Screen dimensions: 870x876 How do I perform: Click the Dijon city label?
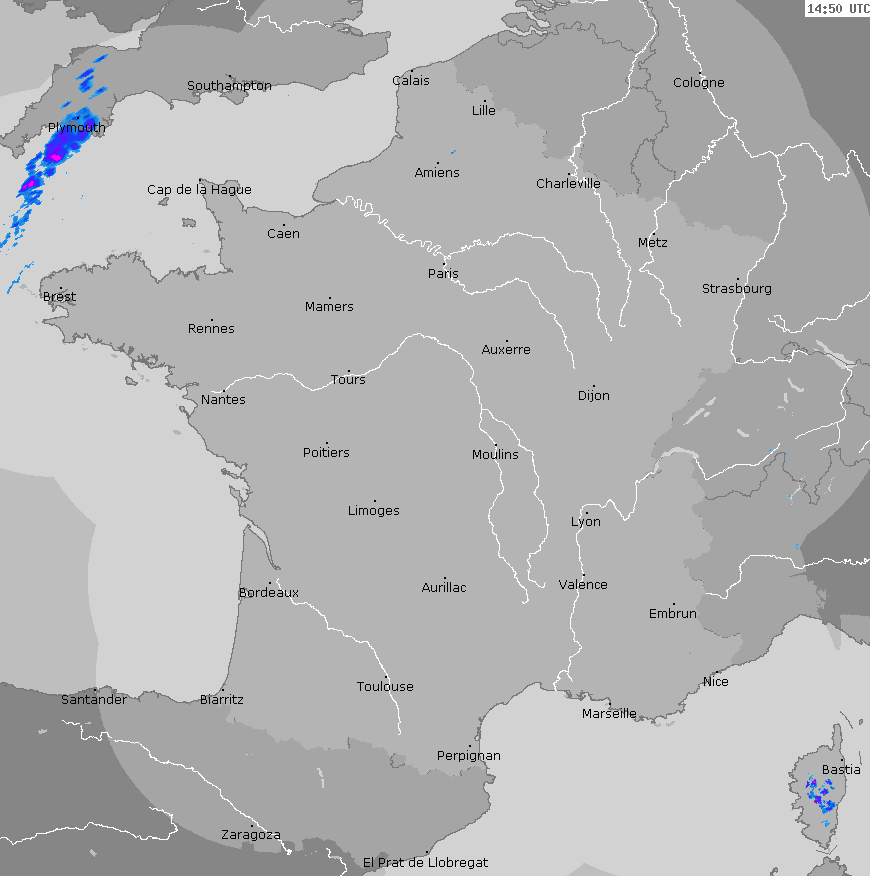pyautogui.click(x=593, y=396)
